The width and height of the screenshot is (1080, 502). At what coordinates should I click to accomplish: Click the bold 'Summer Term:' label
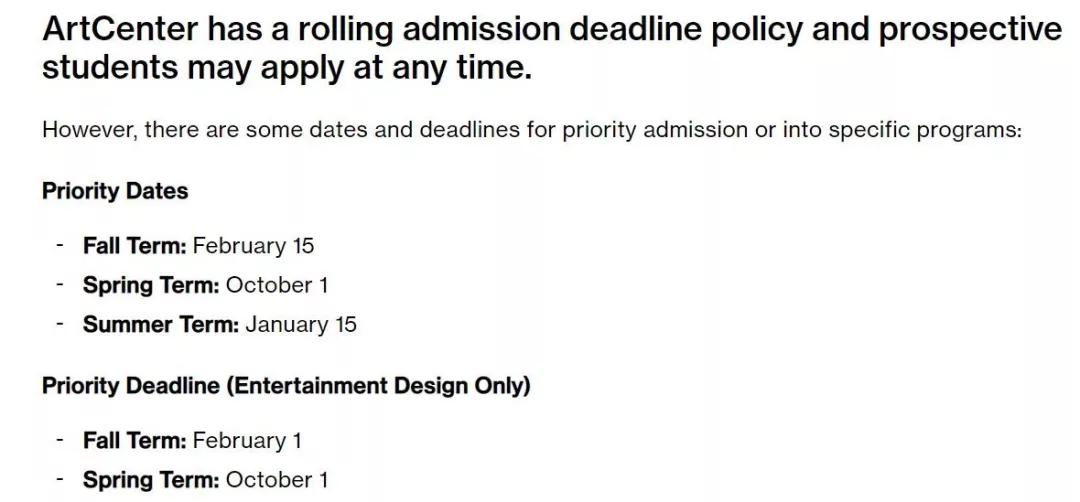160,324
